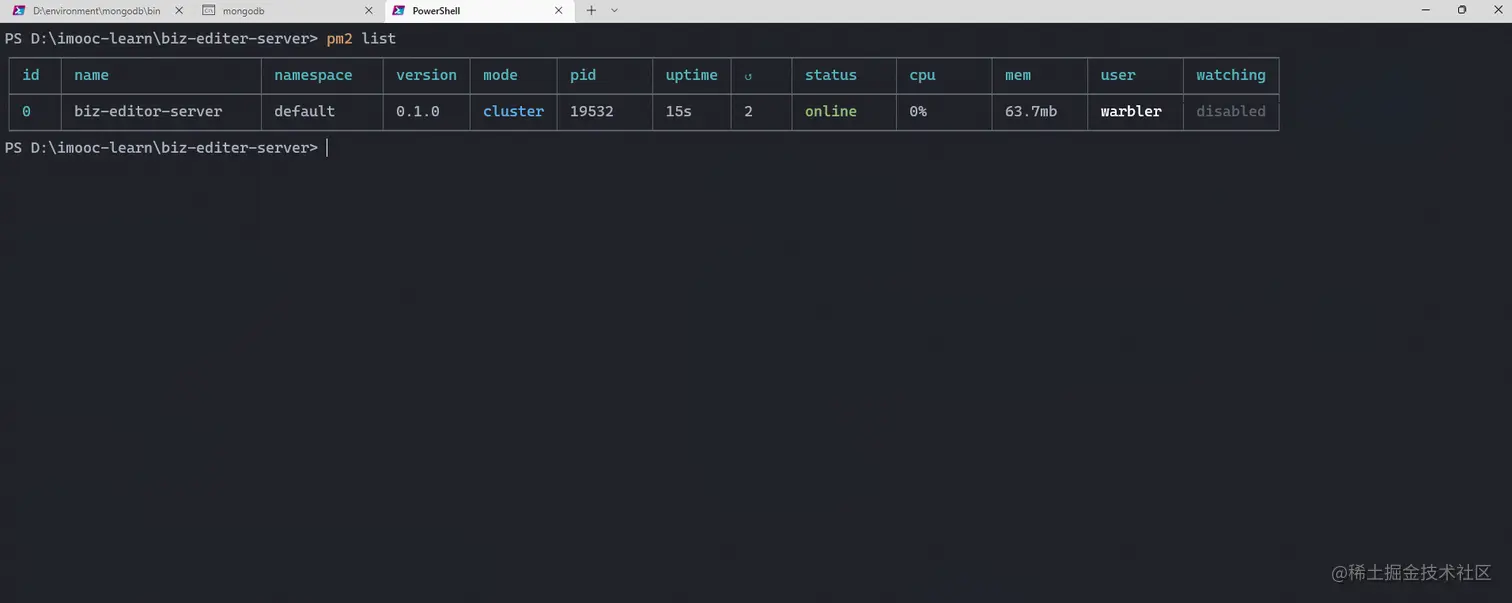Open a new terminal tab
Screen dimensions: 1512x603
pyautogui.click(x=591, y=10)
